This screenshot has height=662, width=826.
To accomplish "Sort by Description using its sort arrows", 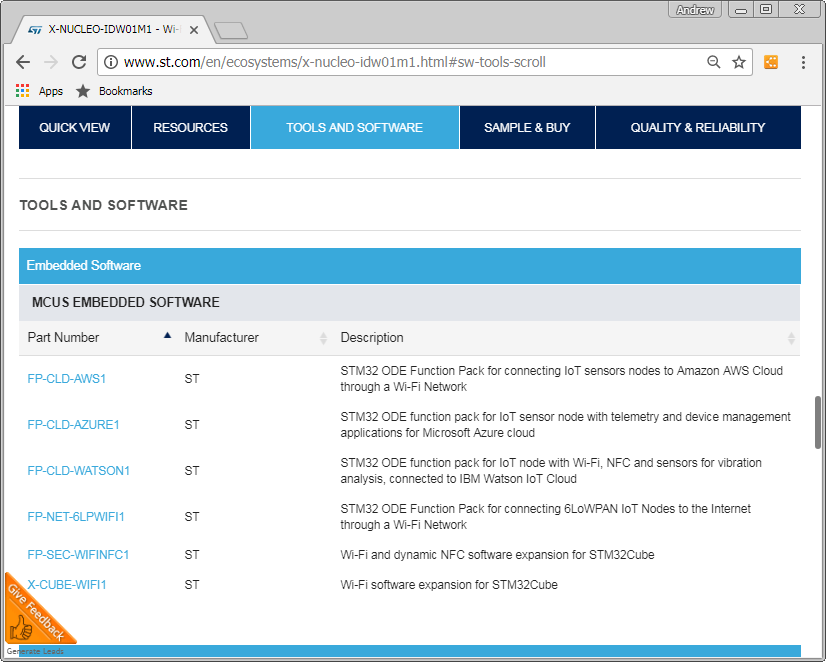I will coord(791,338).
